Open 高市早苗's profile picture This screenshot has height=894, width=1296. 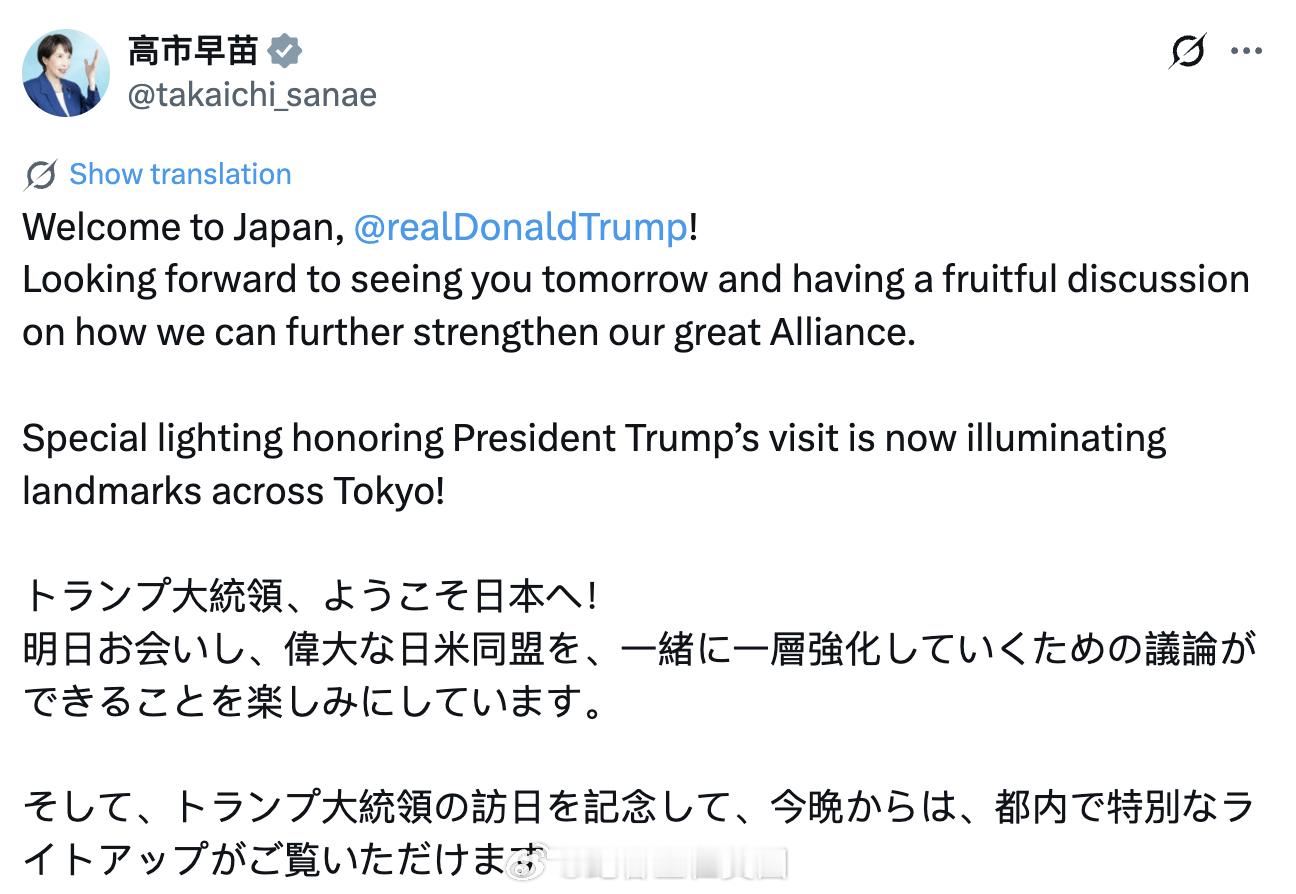(x=65, y=72)
